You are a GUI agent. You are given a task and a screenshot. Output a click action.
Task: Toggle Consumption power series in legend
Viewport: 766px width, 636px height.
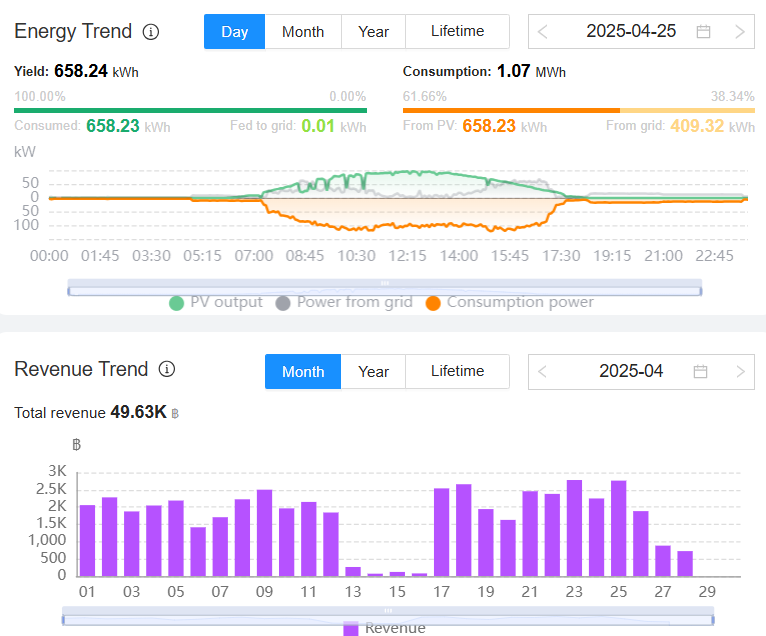pyautogui.click(x=510, y=302)
